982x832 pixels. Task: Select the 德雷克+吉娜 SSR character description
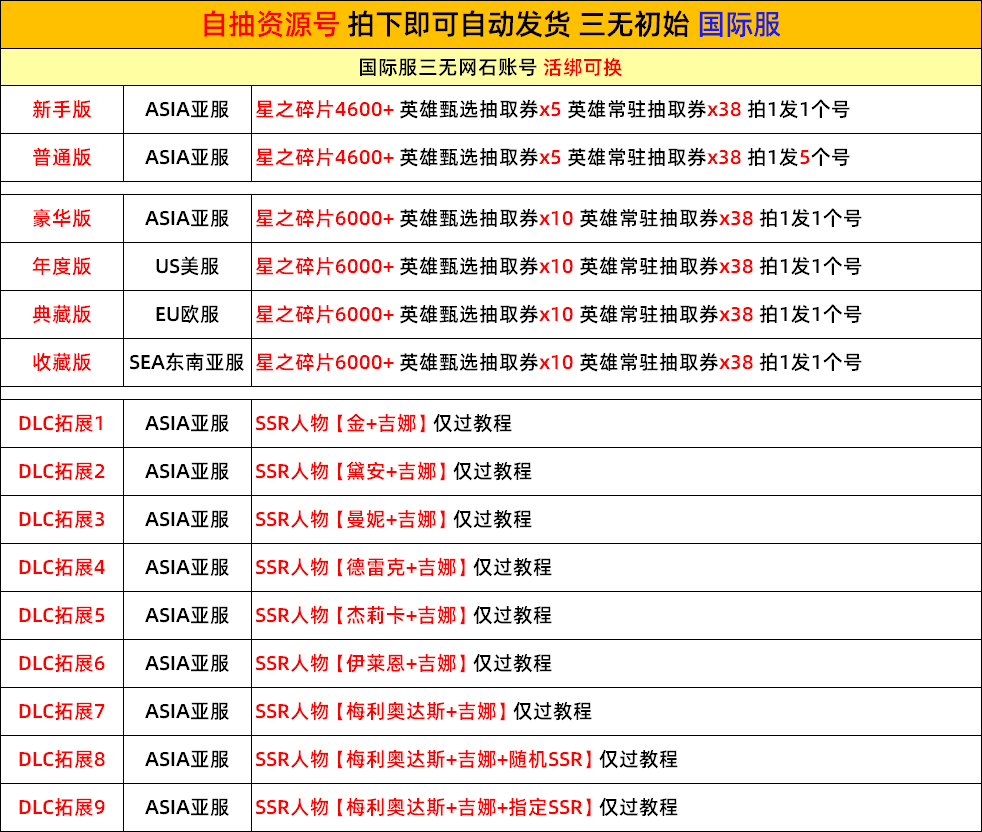(x=403, y=567)
